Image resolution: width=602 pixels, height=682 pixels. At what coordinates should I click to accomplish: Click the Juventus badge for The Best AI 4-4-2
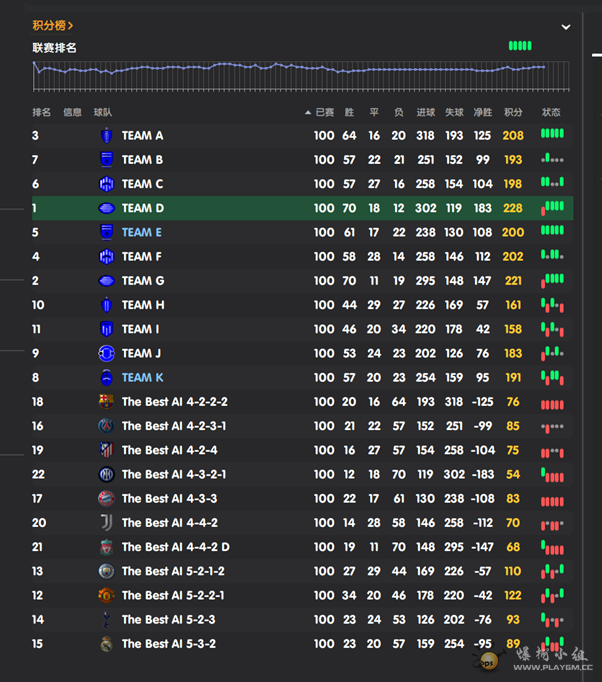107,523
